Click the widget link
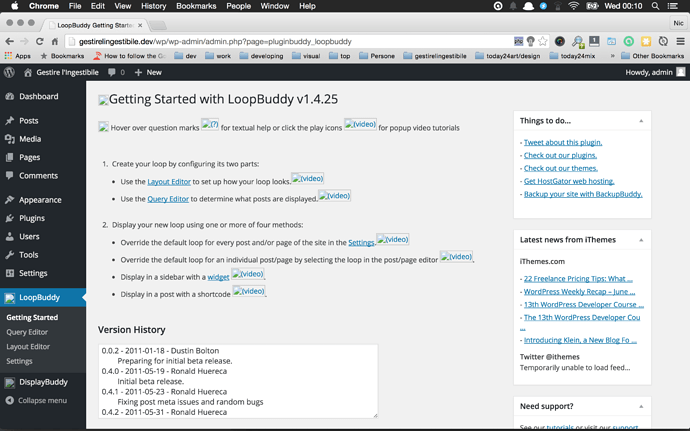The height and width of the screenshot is (431, 690). coord(218,277)
